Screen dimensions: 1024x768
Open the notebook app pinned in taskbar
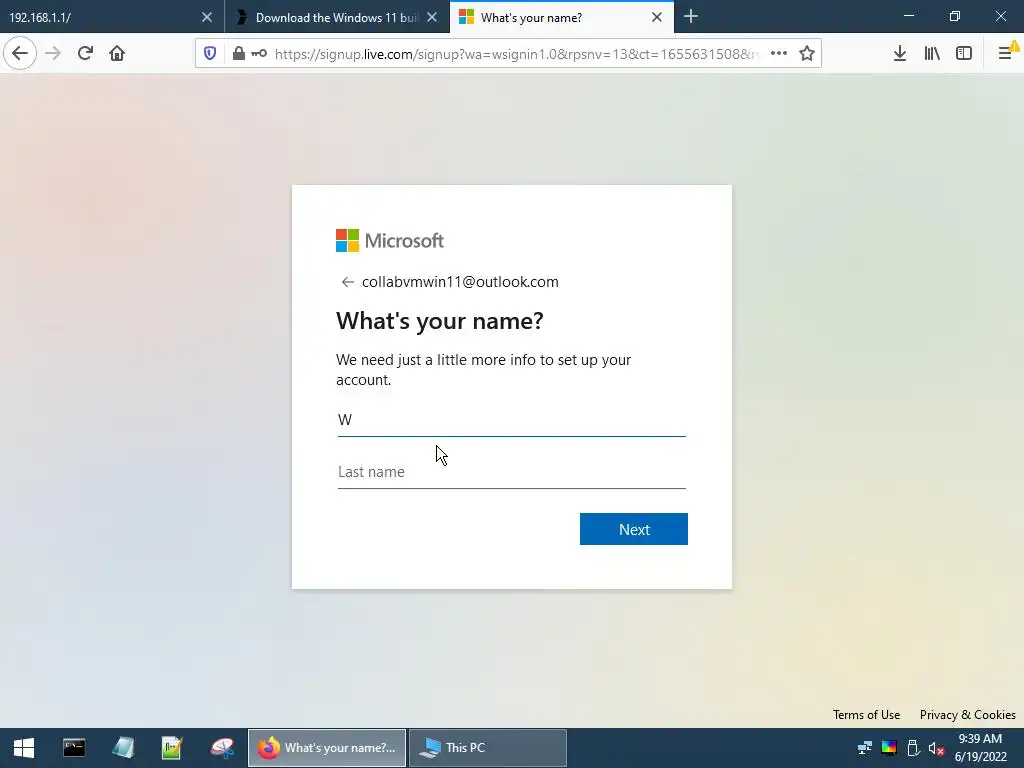(123, 748)
